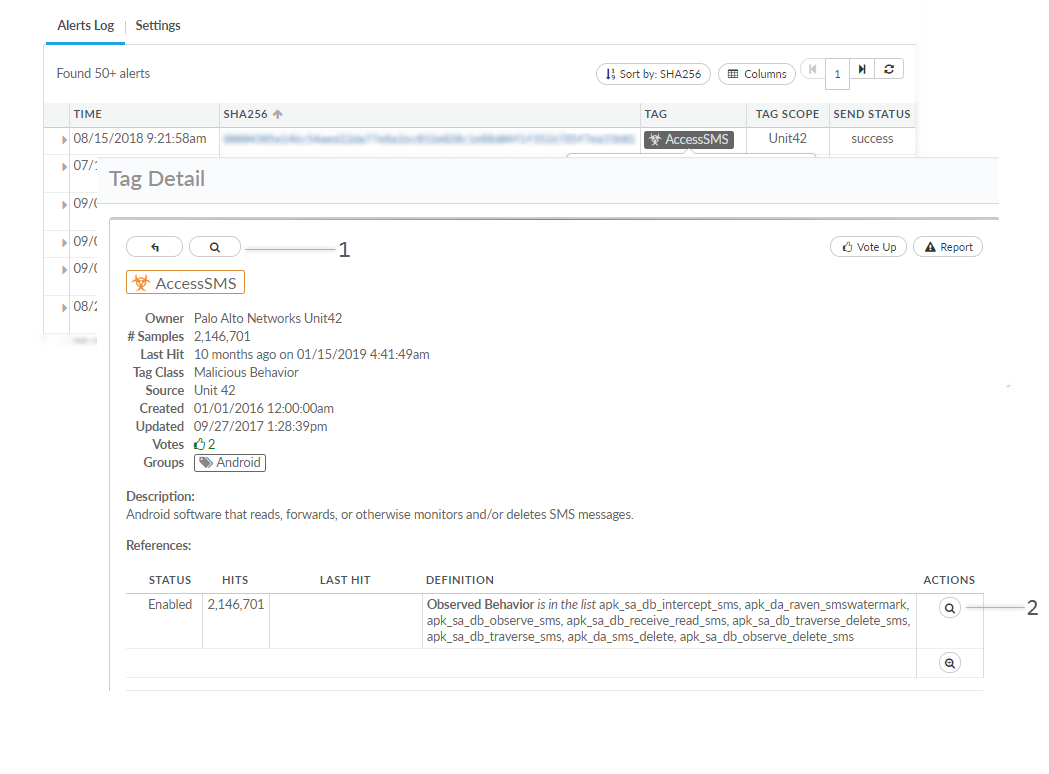Image resolution: width=1049 pixels, height=774 pixels.
Task: Click the Updated date 09/27/2017 value
Action: pyautogui.click(x=261, y=427)
